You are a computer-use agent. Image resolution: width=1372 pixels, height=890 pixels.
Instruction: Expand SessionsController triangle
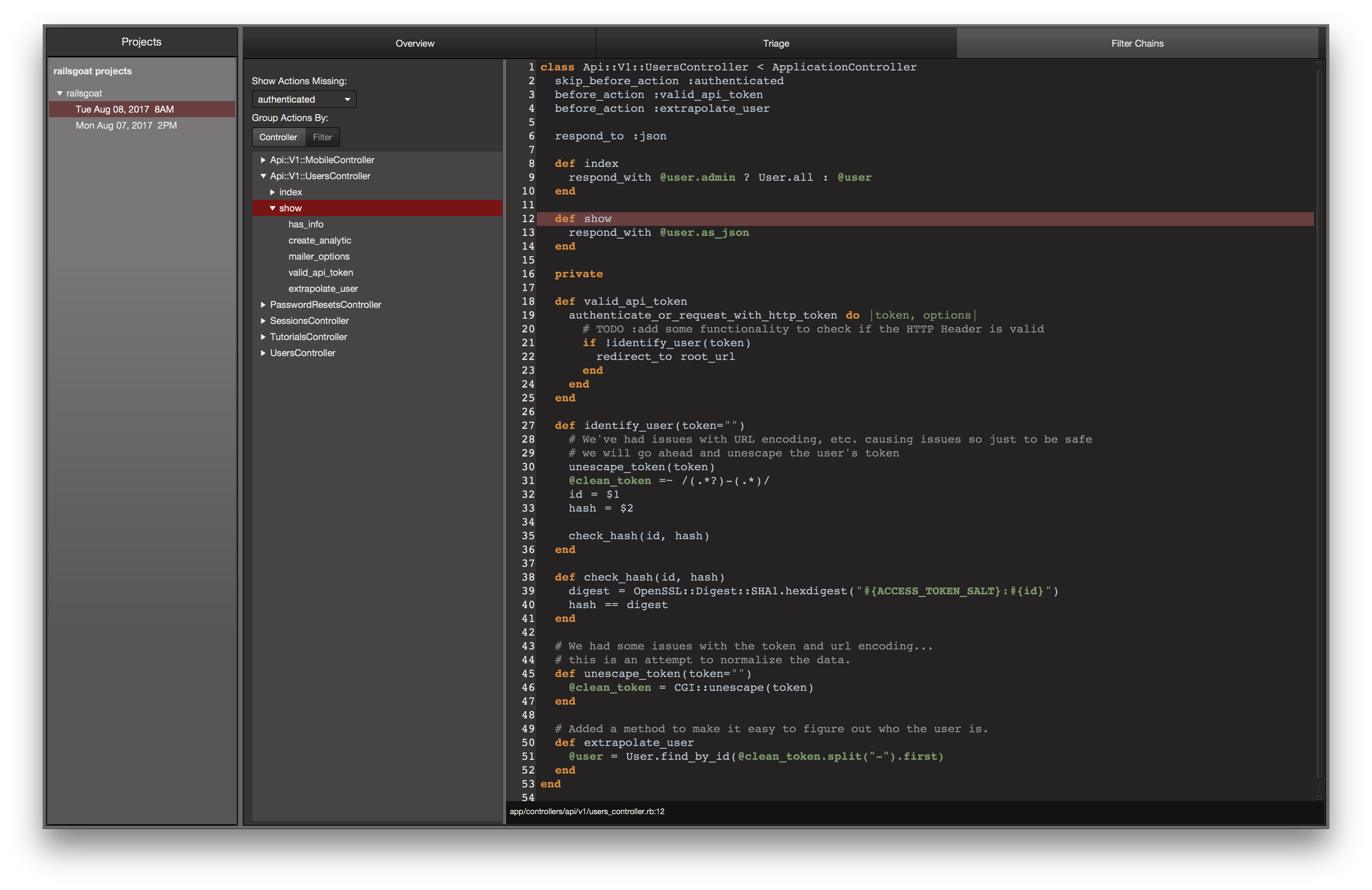tap(263, 321)
